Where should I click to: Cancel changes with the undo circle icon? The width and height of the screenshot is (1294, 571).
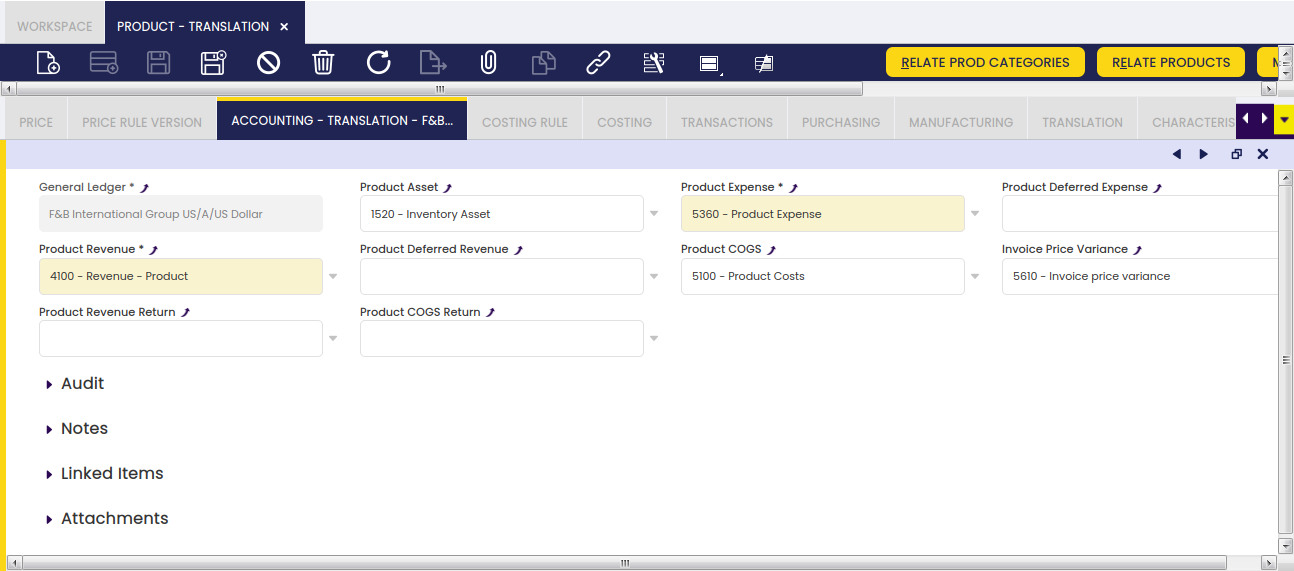[x=268, y=63]
